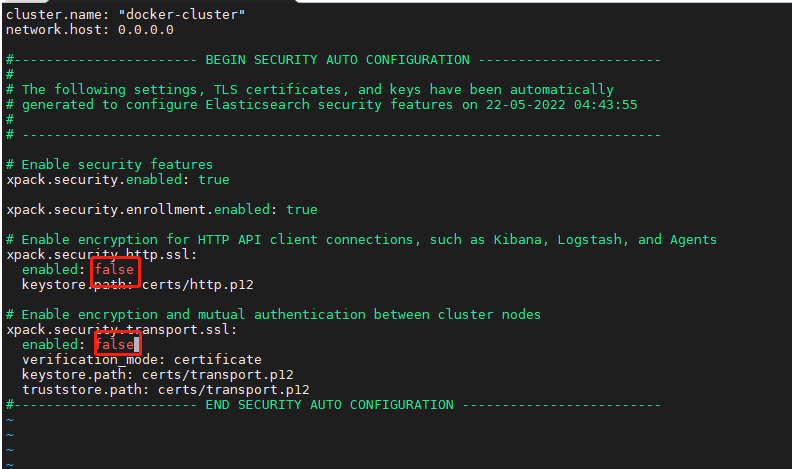
Task: Click the date 22-05-2022 04:43:55 text
Action: [x=562, y=105]
